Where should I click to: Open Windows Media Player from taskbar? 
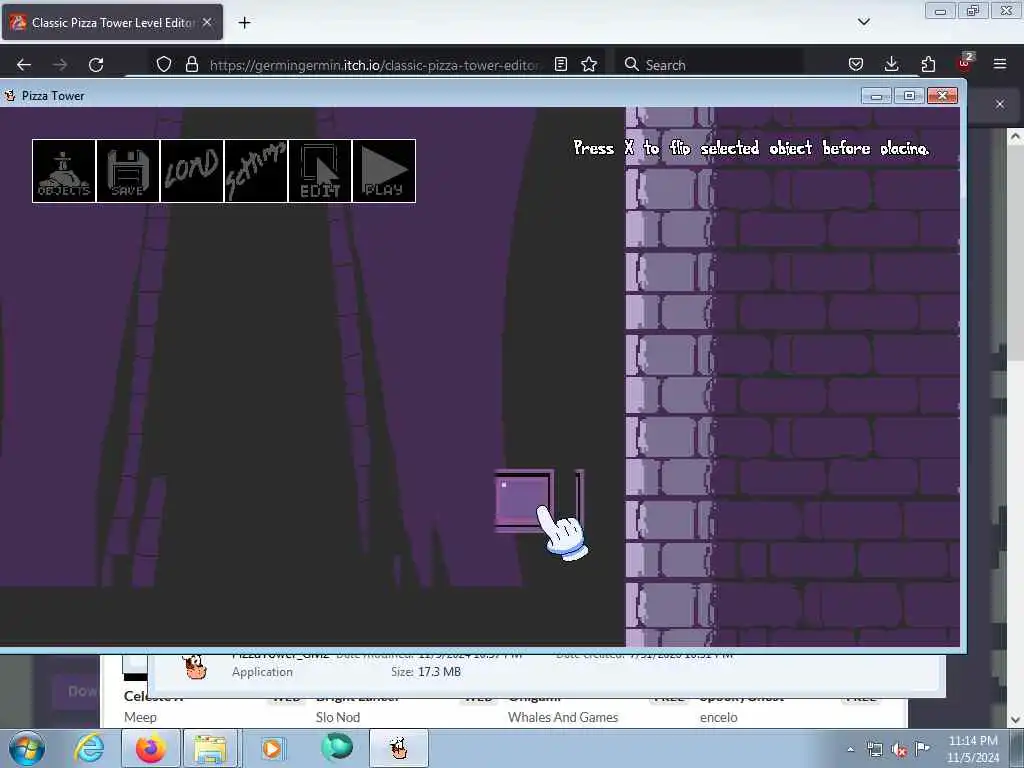click(x=272, y=748)
